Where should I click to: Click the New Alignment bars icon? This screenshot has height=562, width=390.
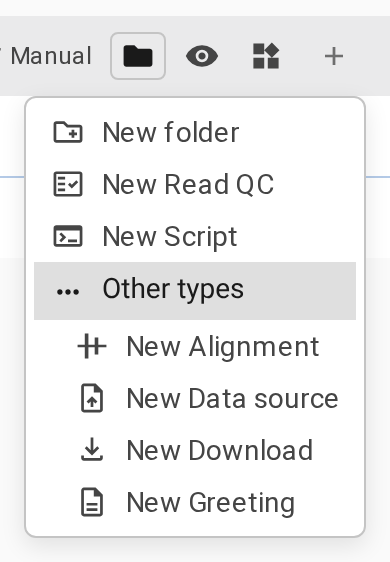[x=92, y=346]
